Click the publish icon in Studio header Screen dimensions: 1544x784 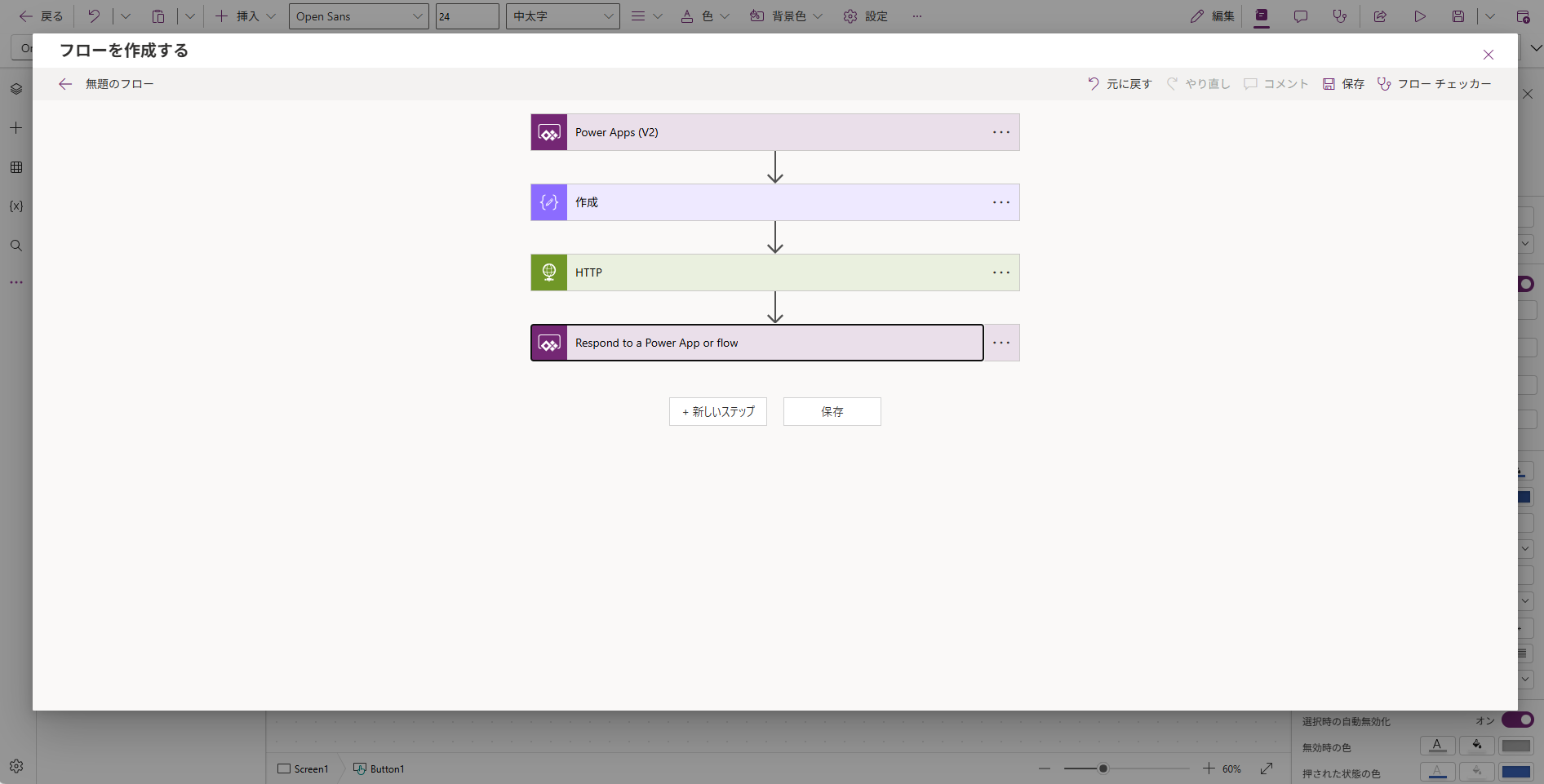[x=1523, y=16]
